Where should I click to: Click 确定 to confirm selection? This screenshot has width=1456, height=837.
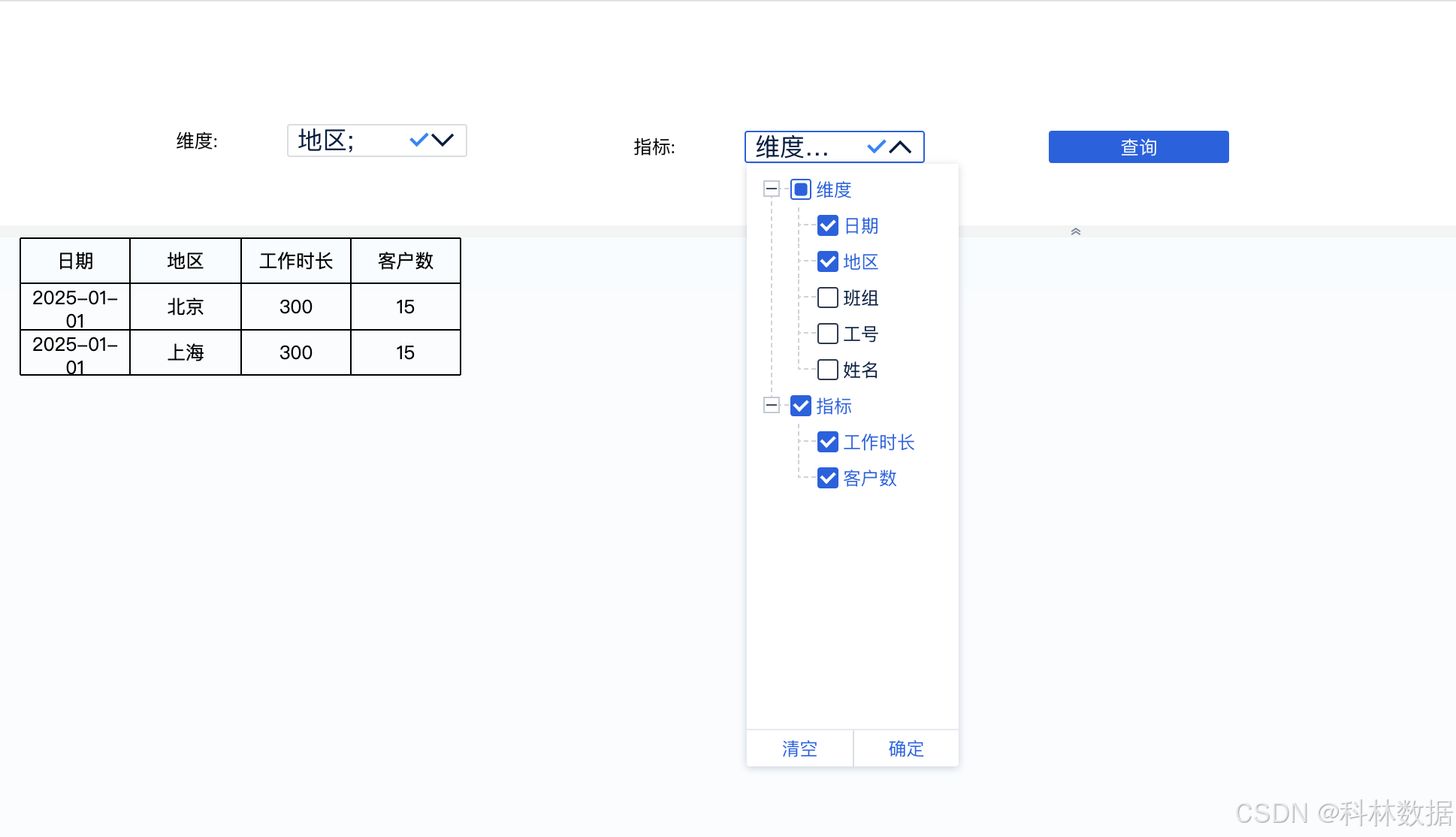[x=906, y=748]
